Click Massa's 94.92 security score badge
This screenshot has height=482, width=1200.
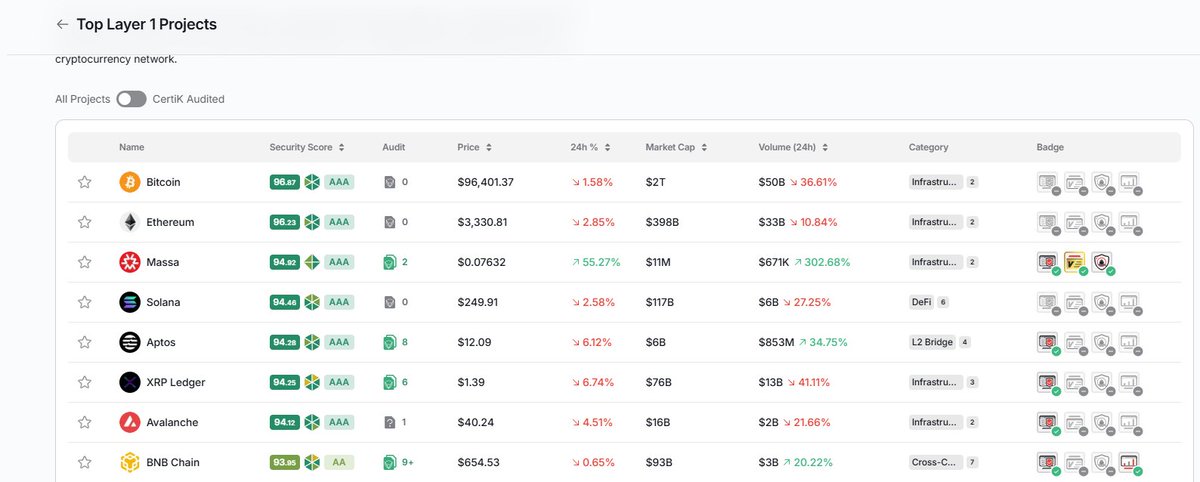coord(284,262)
